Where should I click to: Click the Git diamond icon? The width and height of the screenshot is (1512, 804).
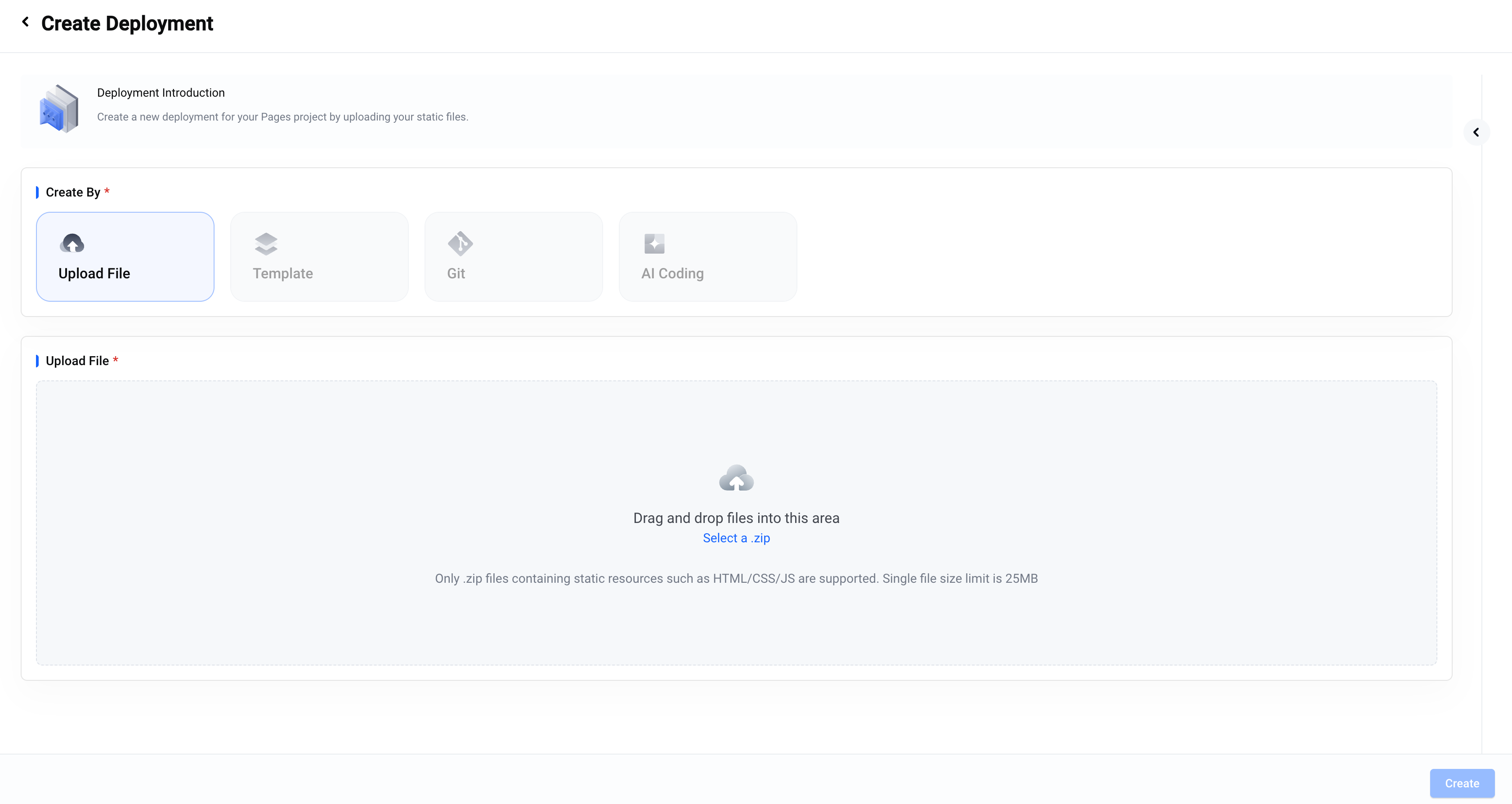coord(460,244)
